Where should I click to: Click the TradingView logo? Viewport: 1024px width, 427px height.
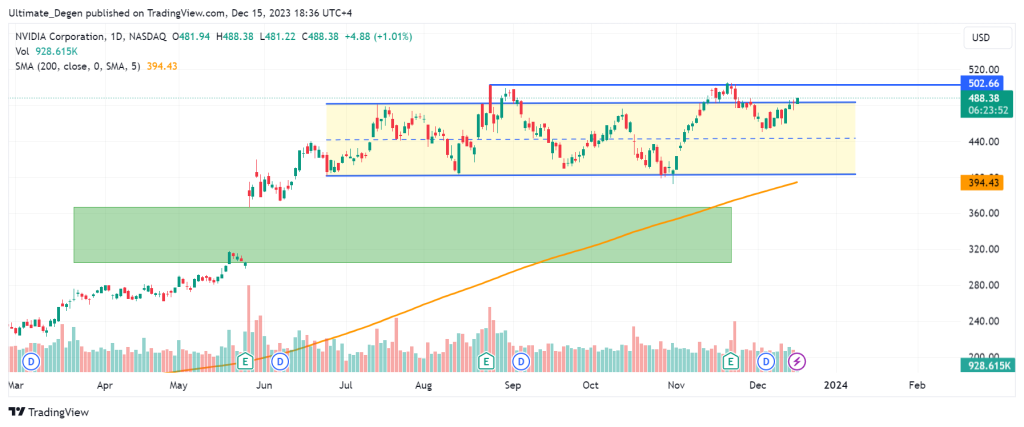(x=49, y=412)
